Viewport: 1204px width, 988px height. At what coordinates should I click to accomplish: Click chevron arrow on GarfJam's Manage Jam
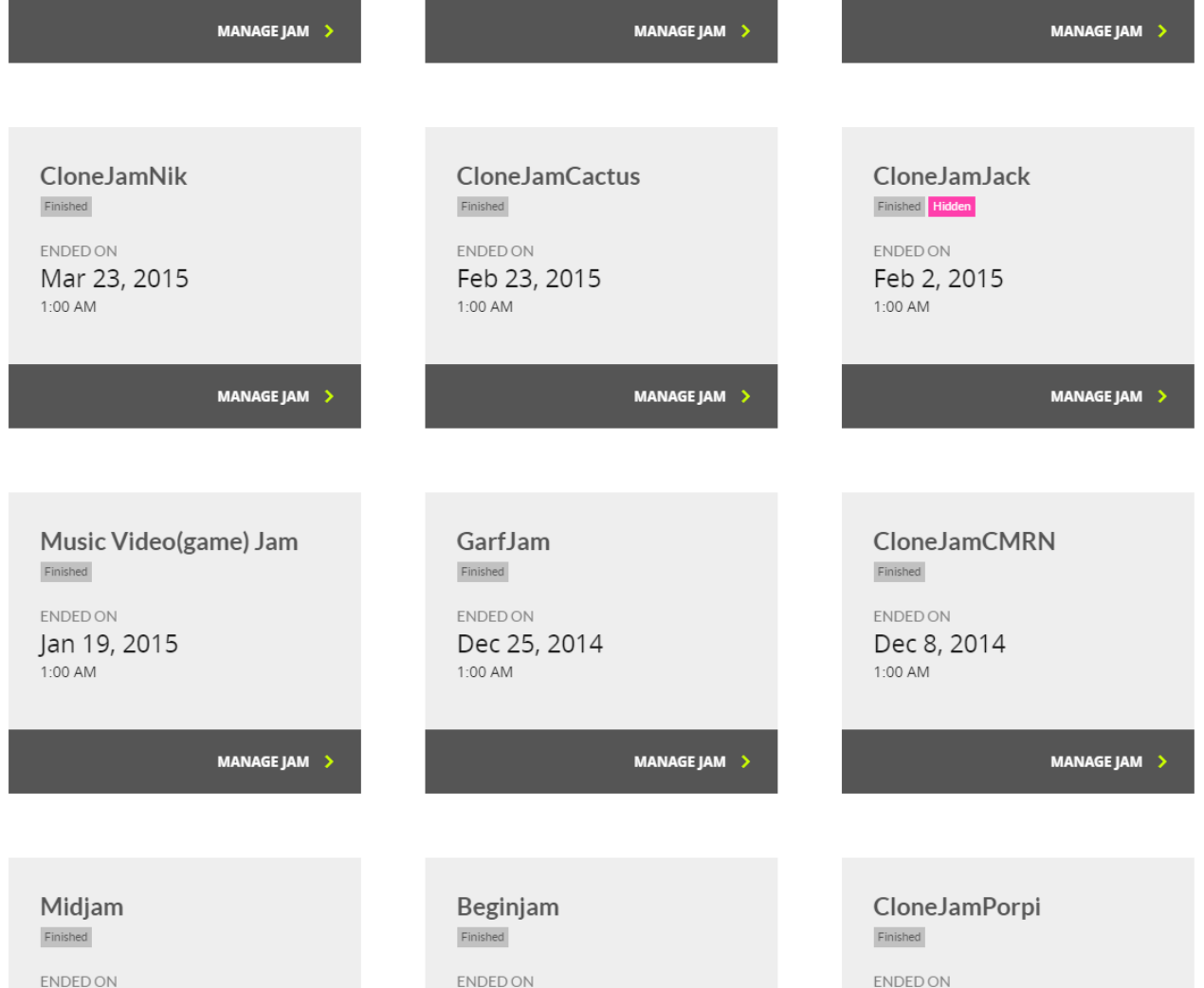(x=745, y=761)
